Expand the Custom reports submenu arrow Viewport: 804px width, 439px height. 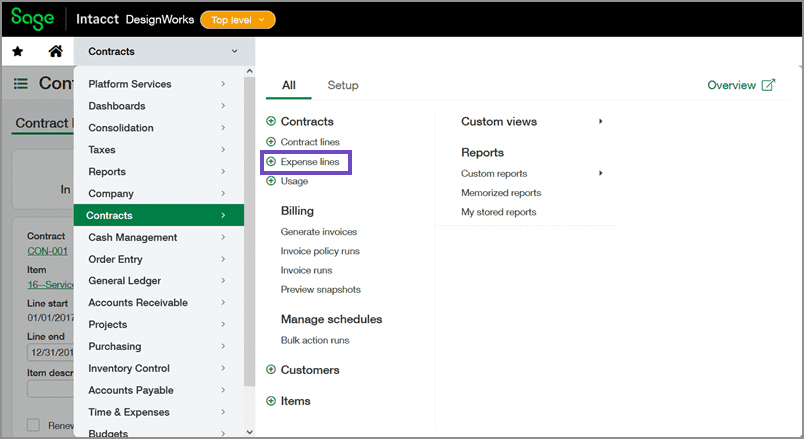coord(600,174)
